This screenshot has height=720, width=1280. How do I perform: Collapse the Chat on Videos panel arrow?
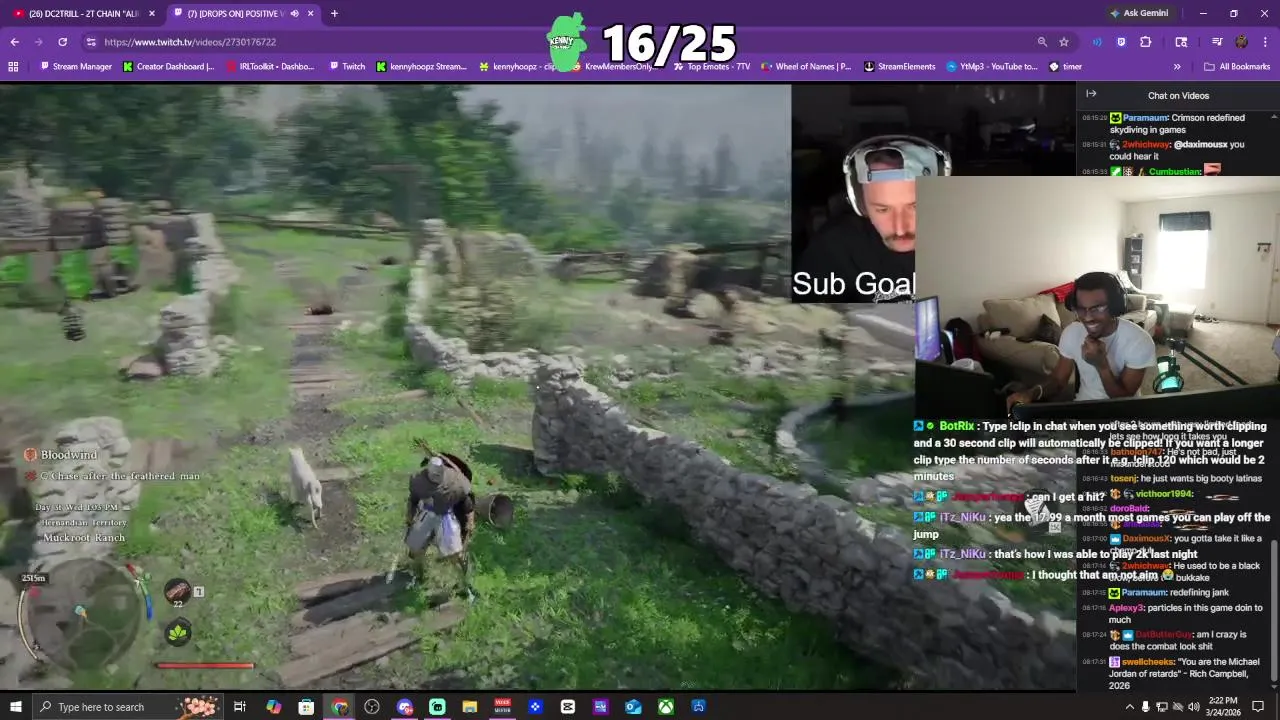coord(1091,94)
